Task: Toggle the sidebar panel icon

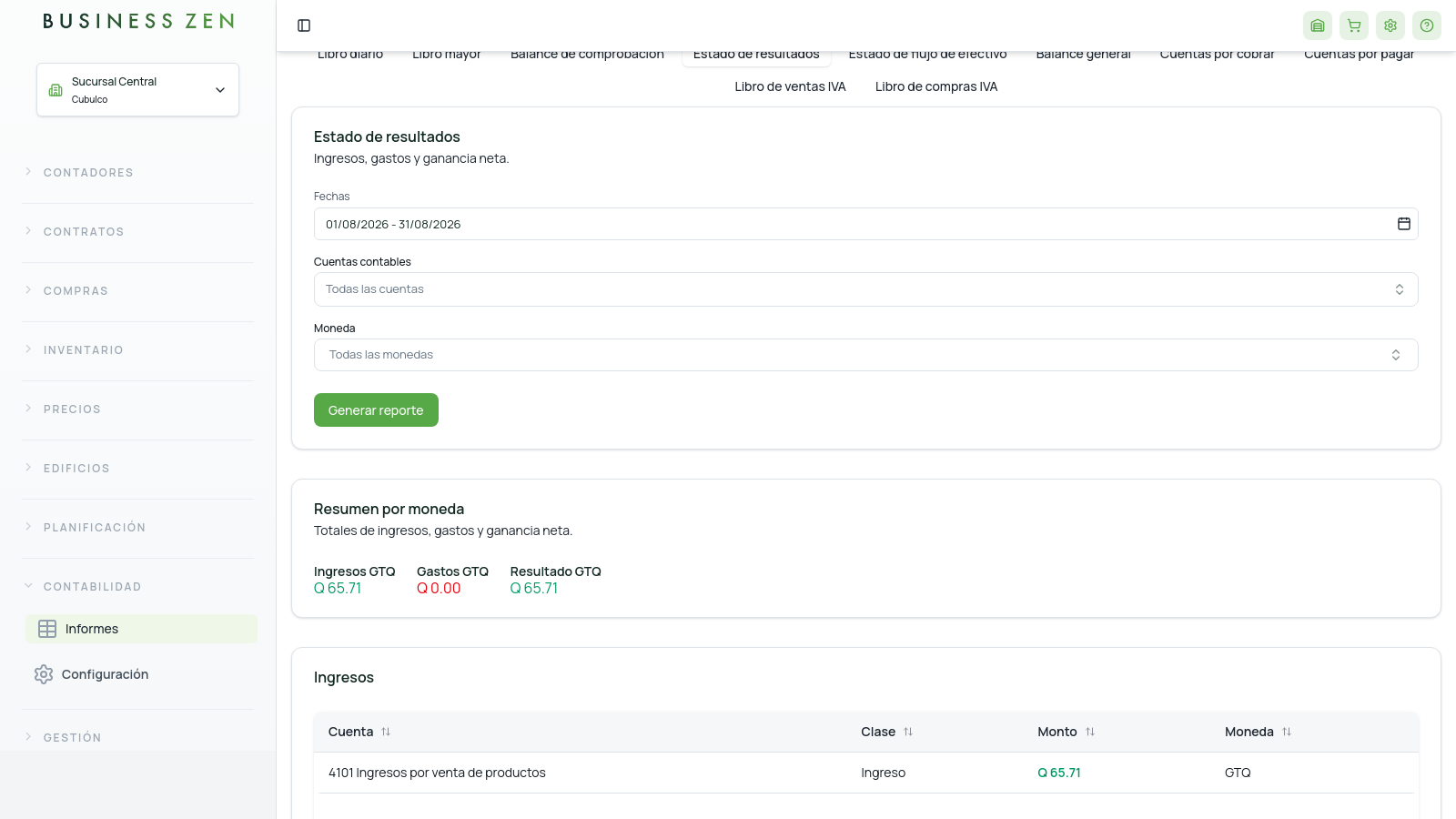Action: pos(304,25)
